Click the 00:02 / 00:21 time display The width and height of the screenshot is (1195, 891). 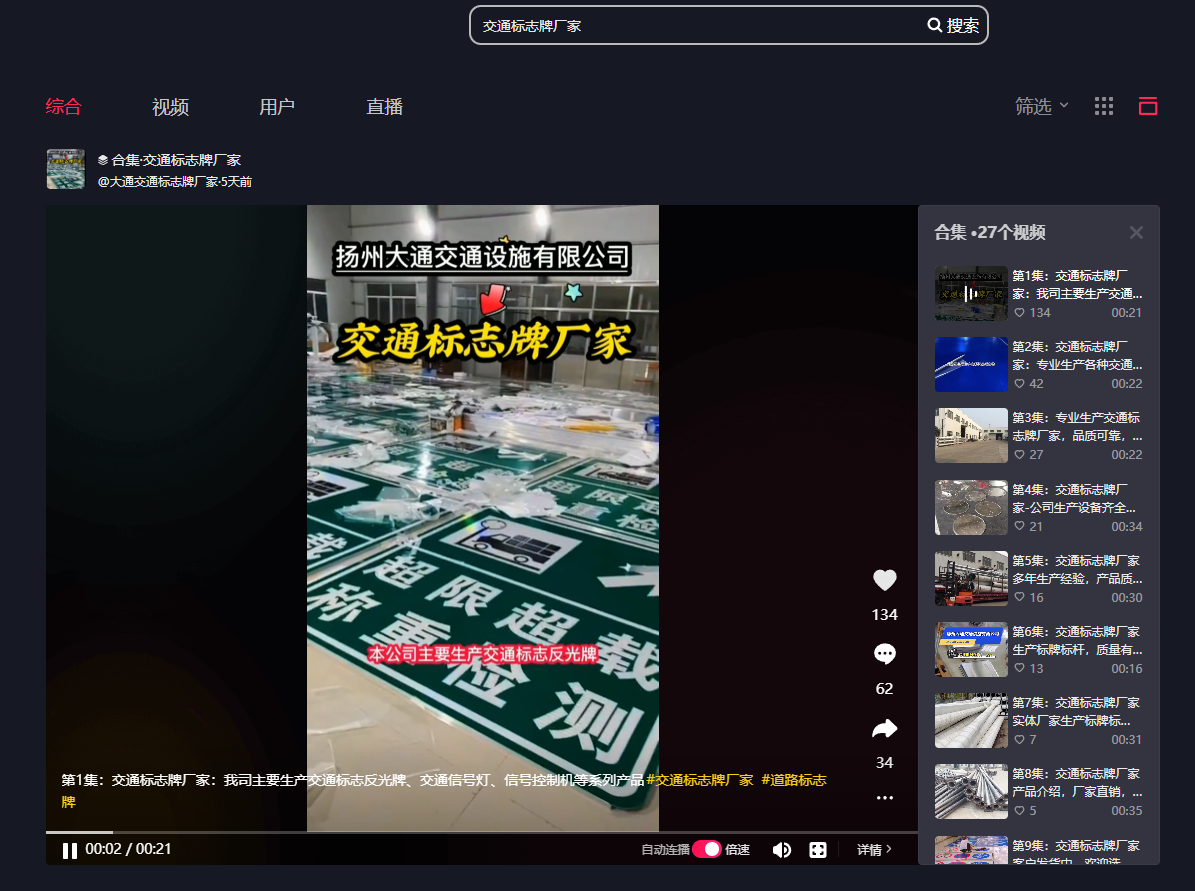pyautogui.click(x=128, y=849)
